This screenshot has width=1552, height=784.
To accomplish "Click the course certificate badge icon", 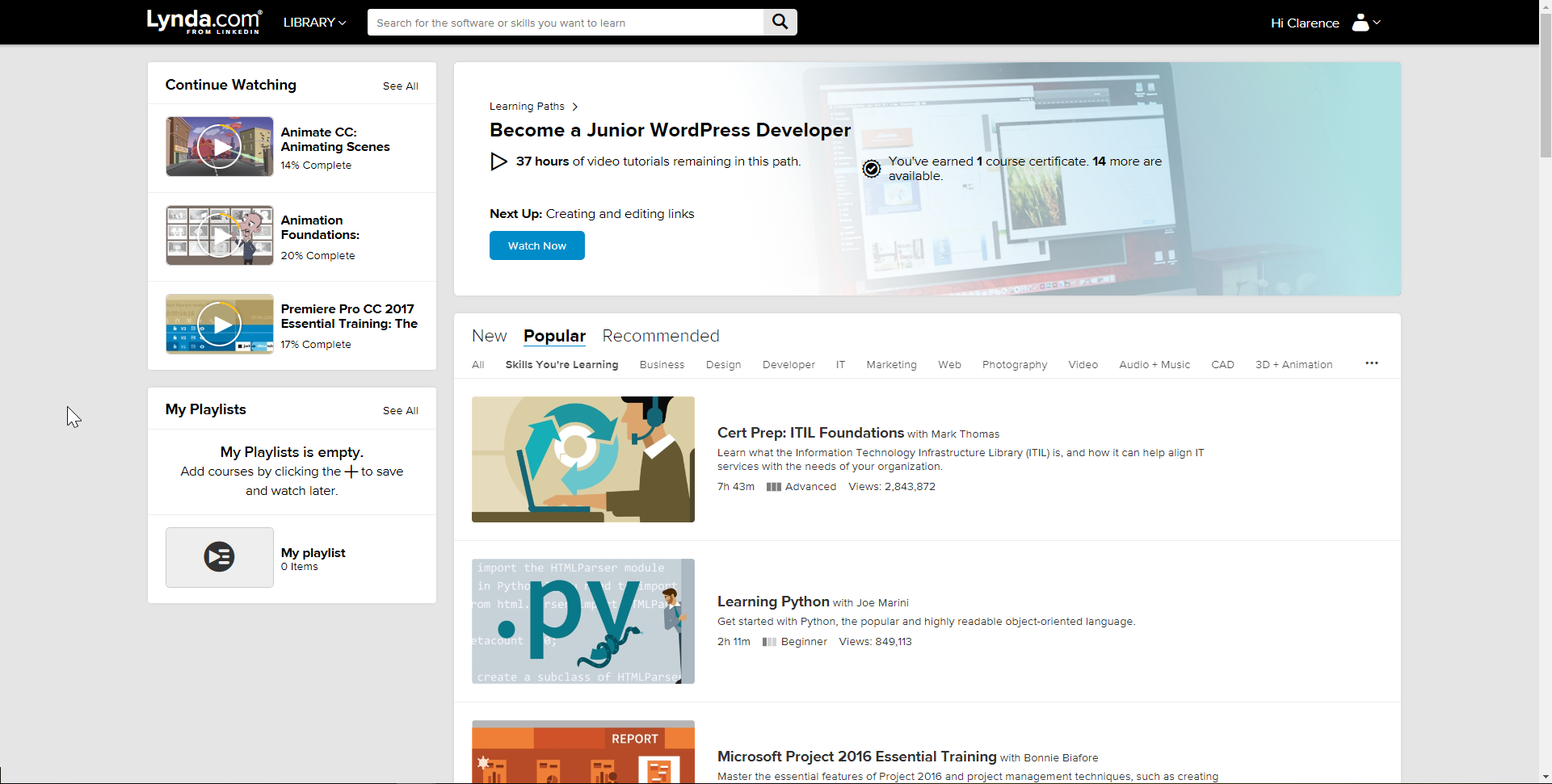I will coord(872,169).
